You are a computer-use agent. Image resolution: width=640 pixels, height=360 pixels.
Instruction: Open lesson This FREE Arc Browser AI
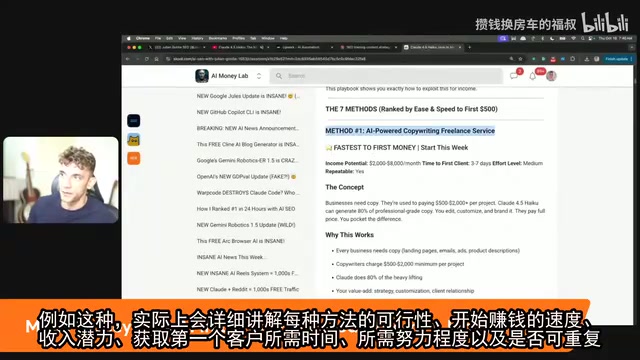coord(241,241)
